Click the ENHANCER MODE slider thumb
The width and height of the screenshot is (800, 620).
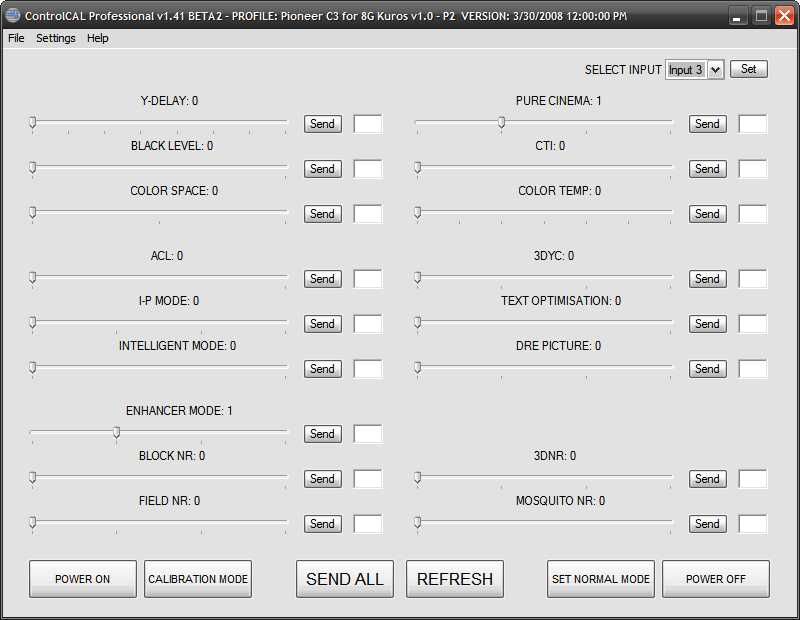[117, 433]
